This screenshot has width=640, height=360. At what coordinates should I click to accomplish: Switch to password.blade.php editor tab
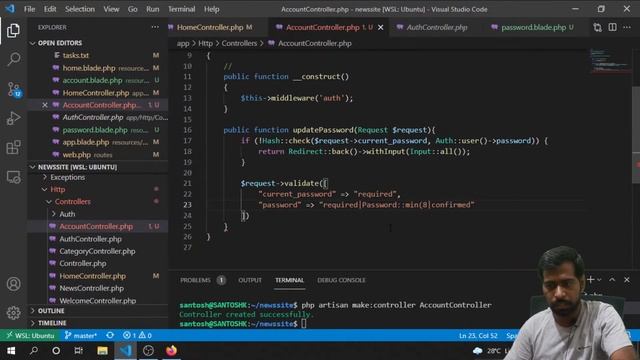pos(533,27)
